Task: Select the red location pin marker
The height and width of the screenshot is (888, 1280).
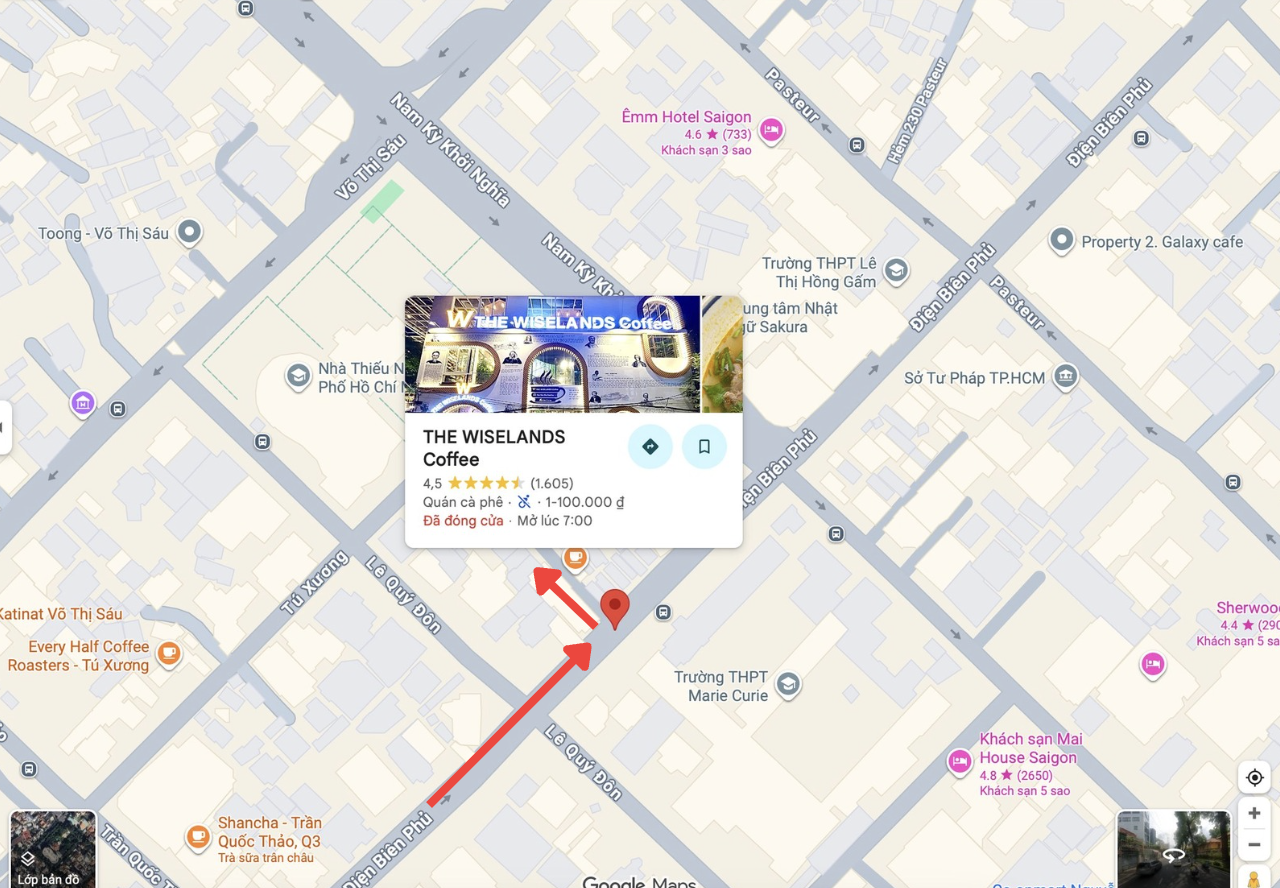Action: pyautogui.click(x=615, y=609)
